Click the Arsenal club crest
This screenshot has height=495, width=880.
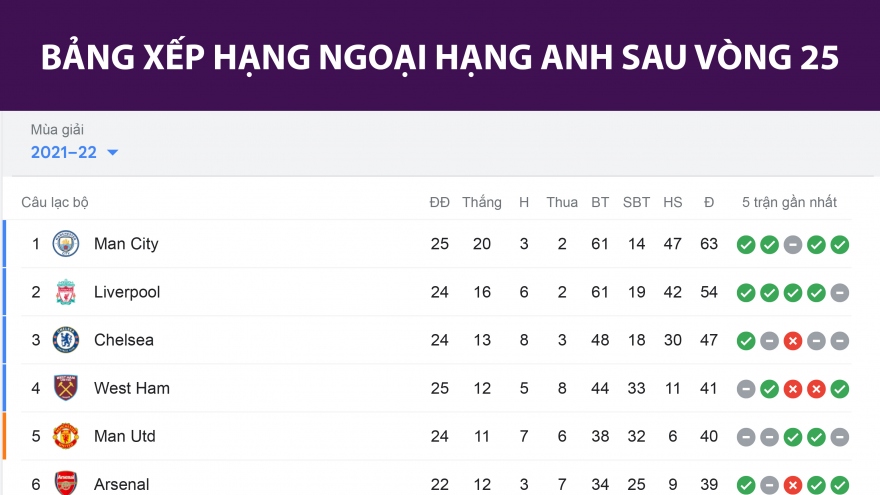tap(66, 483)
